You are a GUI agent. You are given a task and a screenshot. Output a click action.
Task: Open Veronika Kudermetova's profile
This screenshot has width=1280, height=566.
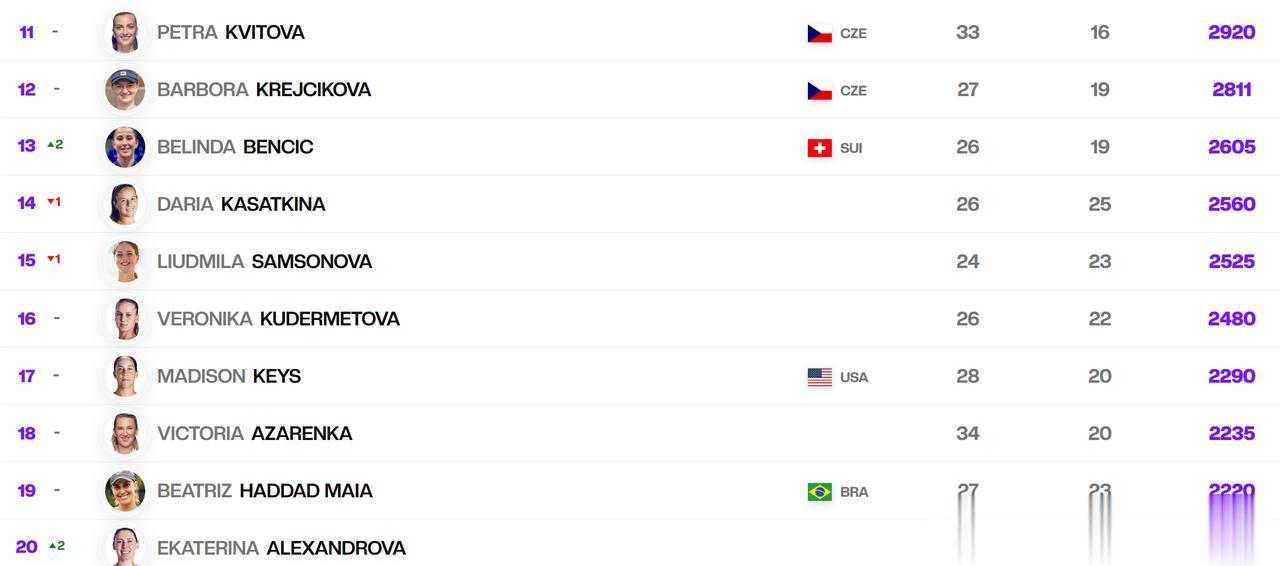click(278, 319)
